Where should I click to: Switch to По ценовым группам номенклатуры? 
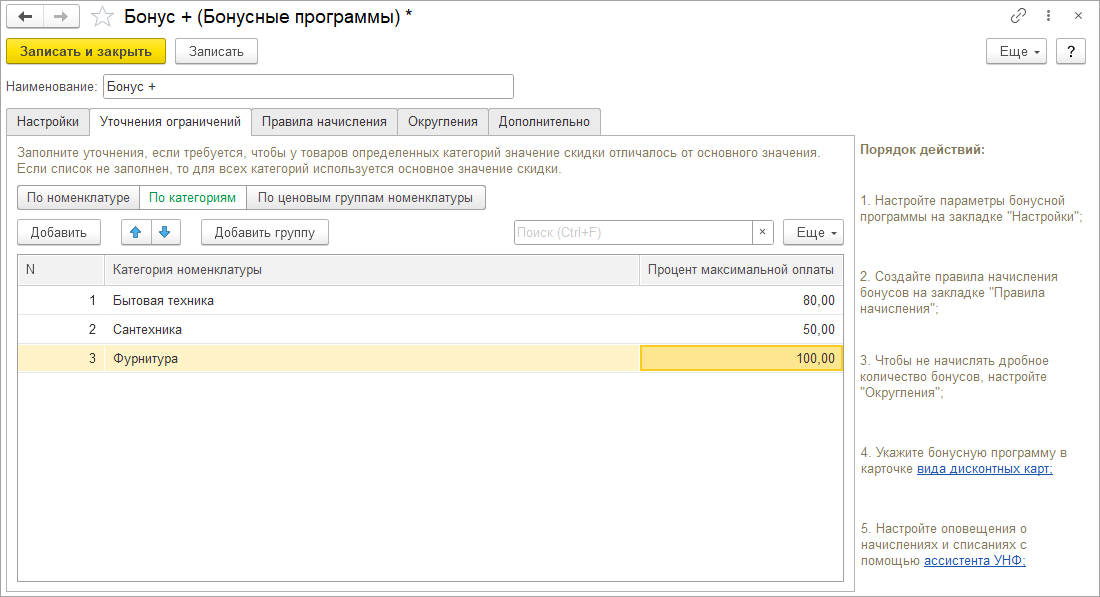[x=365, y=197]
